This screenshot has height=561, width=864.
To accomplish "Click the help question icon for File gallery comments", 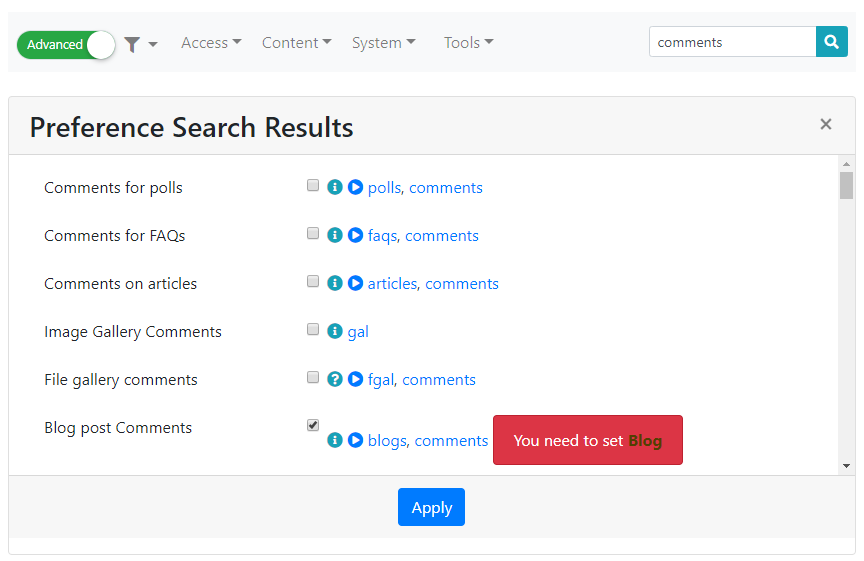I will 335,379.
